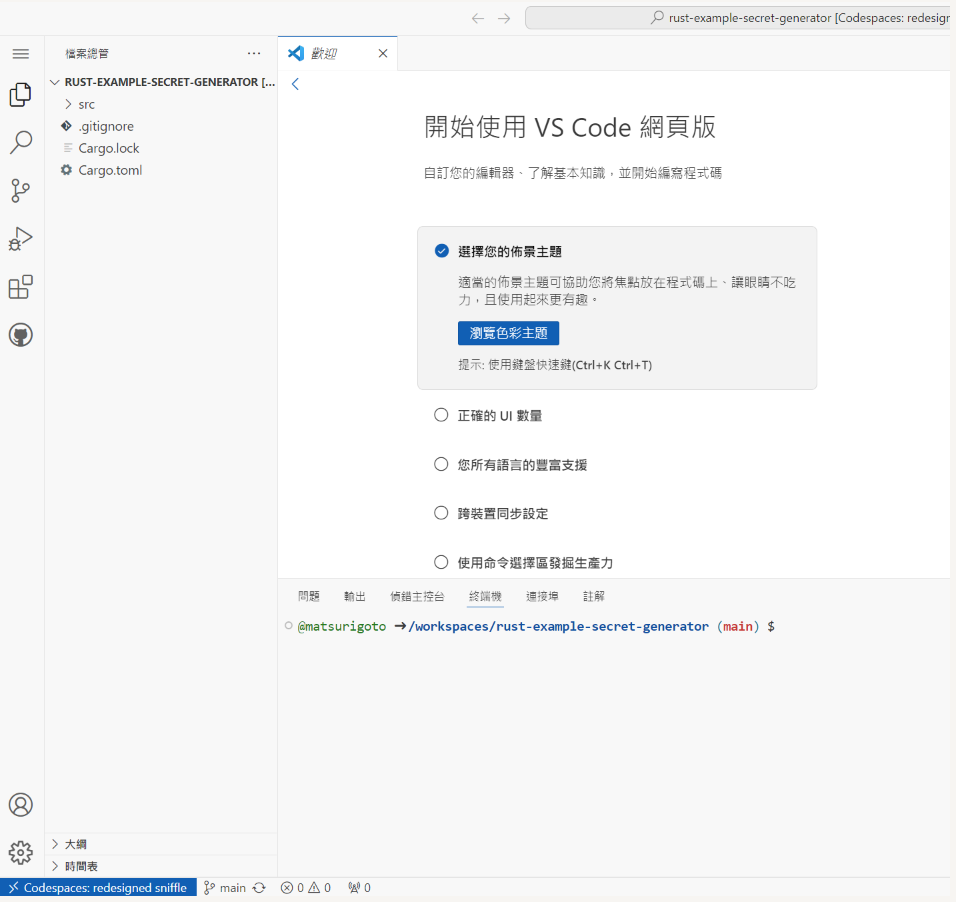Viewport: 956px width, 902px height.
Task: Select the 跨裝置同步設定 step
Action: tap(491, 514)
